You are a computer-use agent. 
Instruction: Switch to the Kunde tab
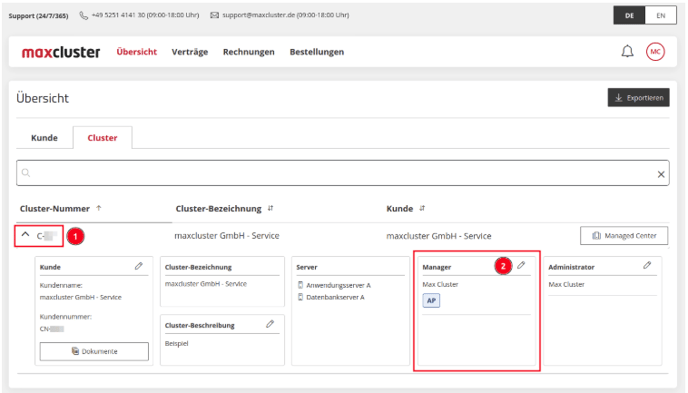pyautogui.click(x=44, y=138)
